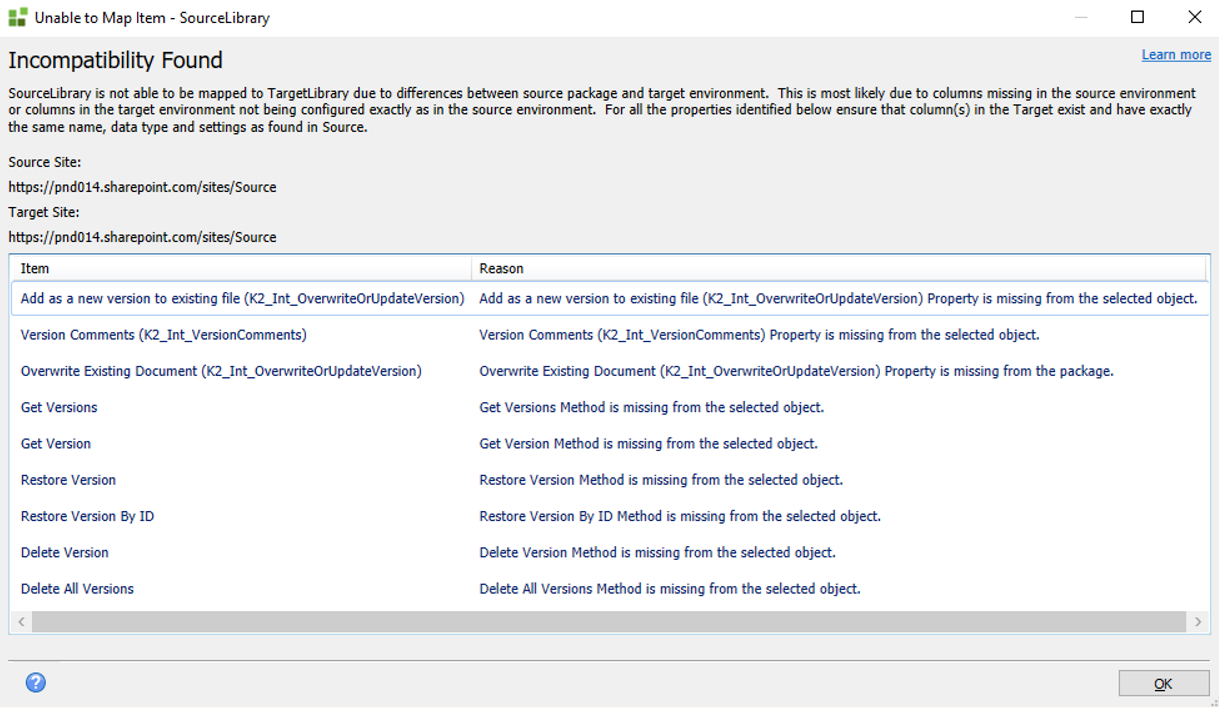Select the Restore Version item
Image resolution: width=1219 pixels, height=708 pixels.
[x=68, y=480]
